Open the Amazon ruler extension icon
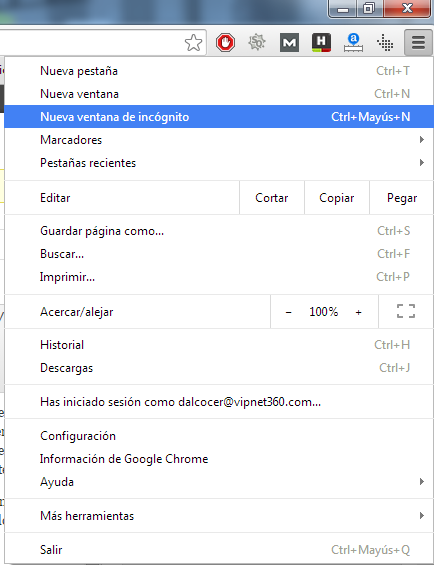Screen dimensions: 434x565 [353, 43]
